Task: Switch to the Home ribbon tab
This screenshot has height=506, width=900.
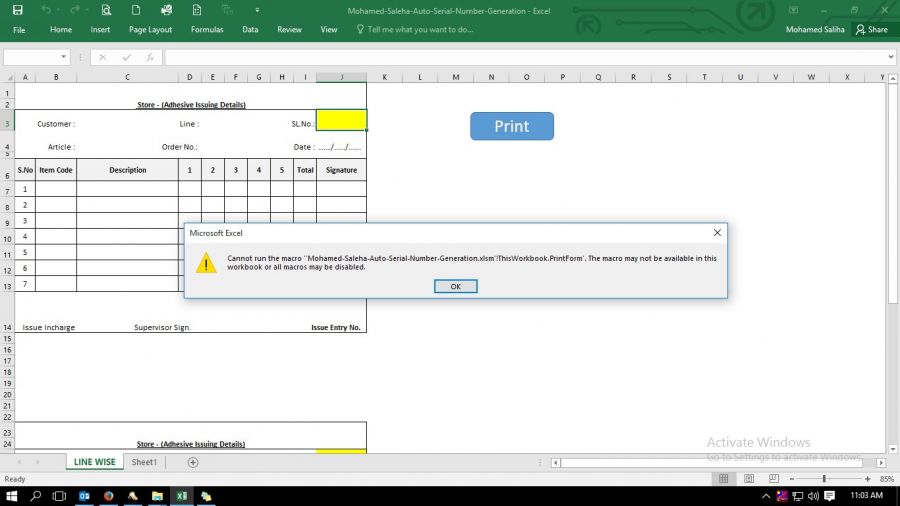Action: coord(61,30)
